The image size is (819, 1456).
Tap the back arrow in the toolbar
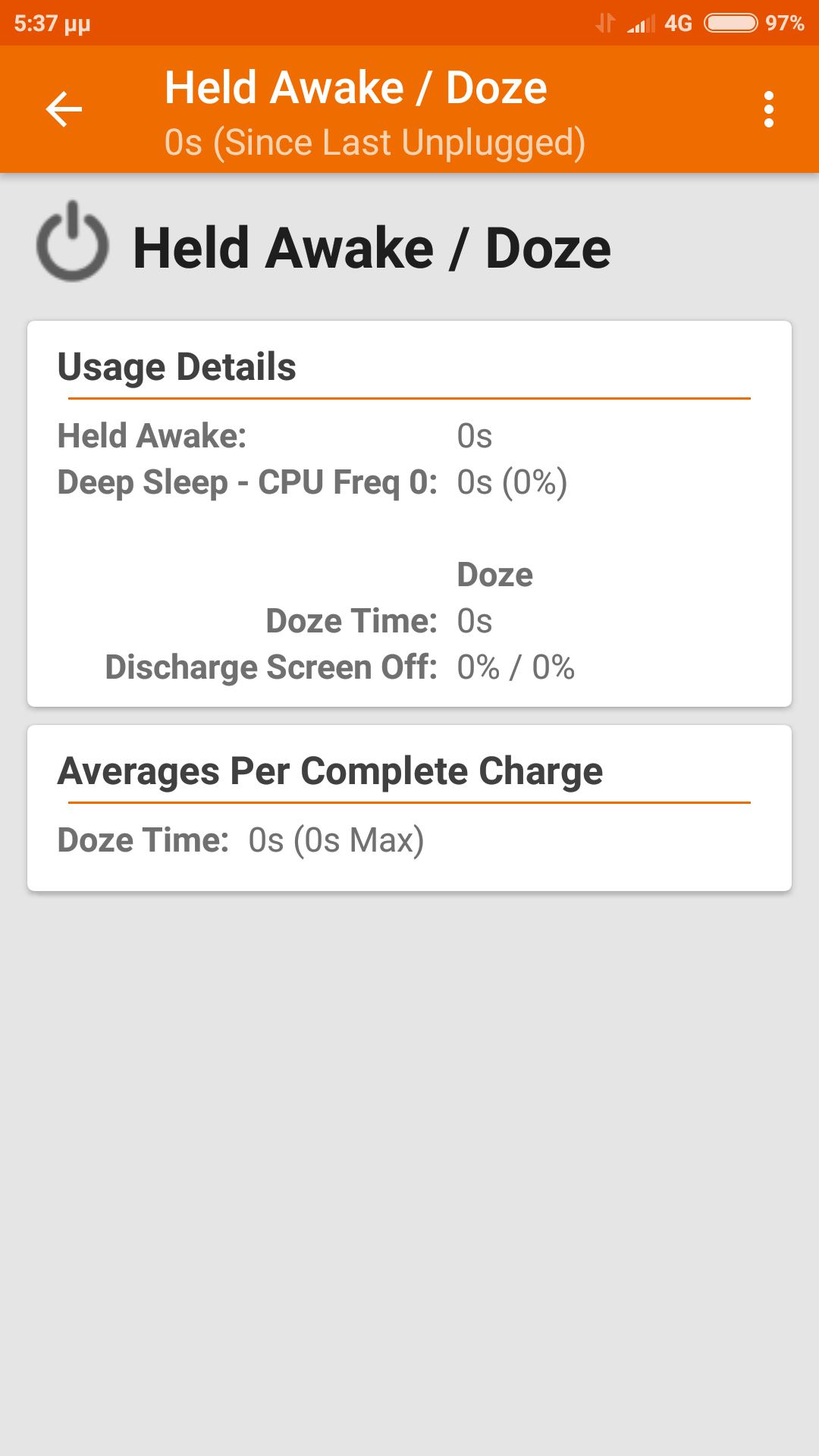pyautogui.click(x=64, y=109)
